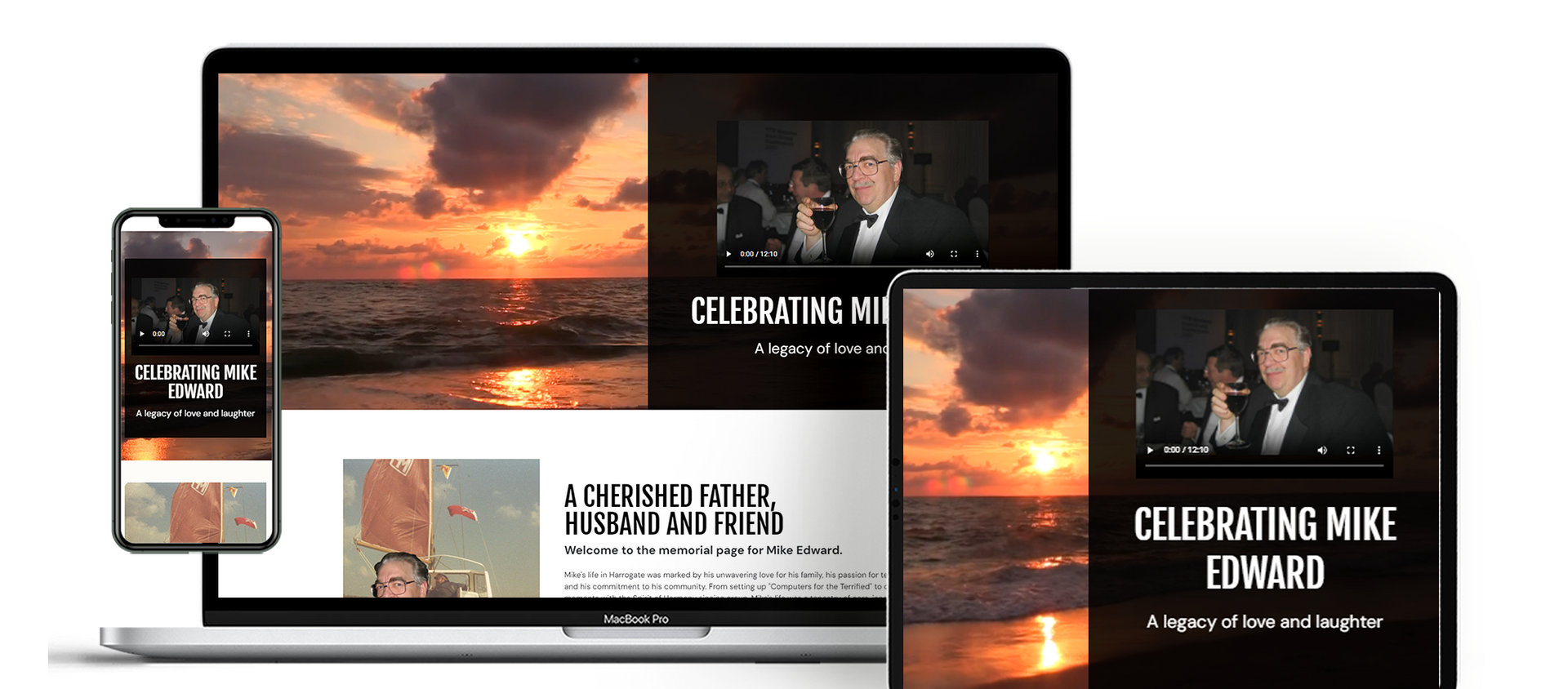Screen dimensions: 1568x689
Task: Click the 0:00 / 12:10 time on the tablet
Action: 1186,450
